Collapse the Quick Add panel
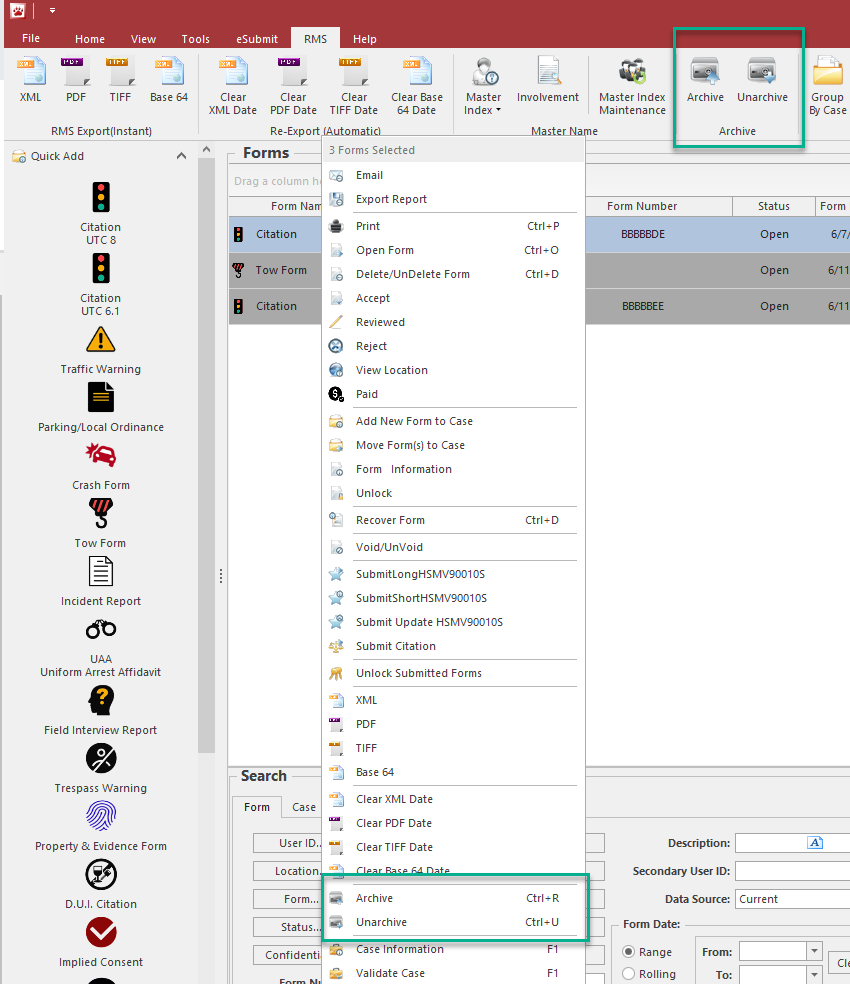 click(181, 156)
